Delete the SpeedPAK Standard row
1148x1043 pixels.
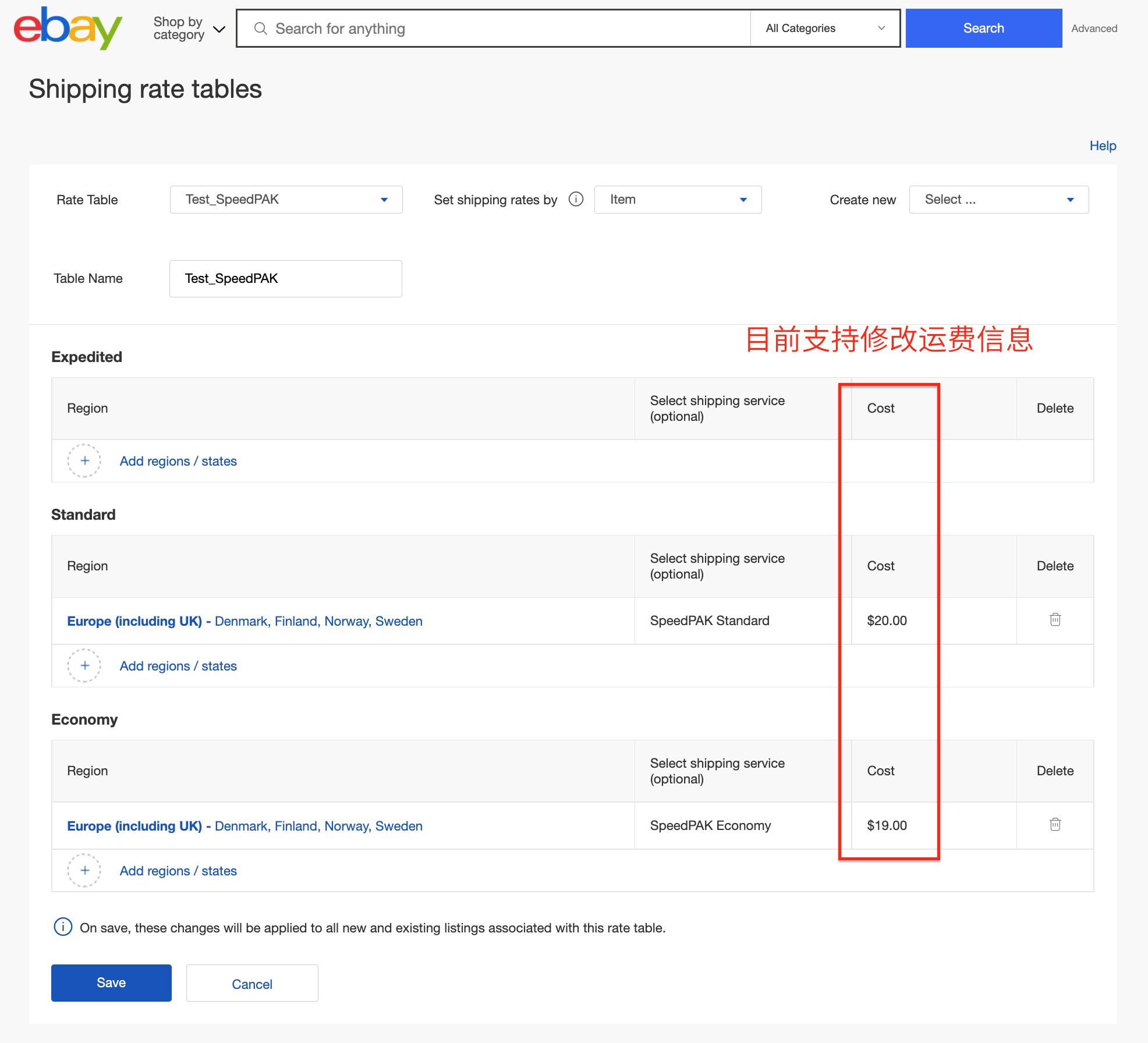click(1055, 620)
